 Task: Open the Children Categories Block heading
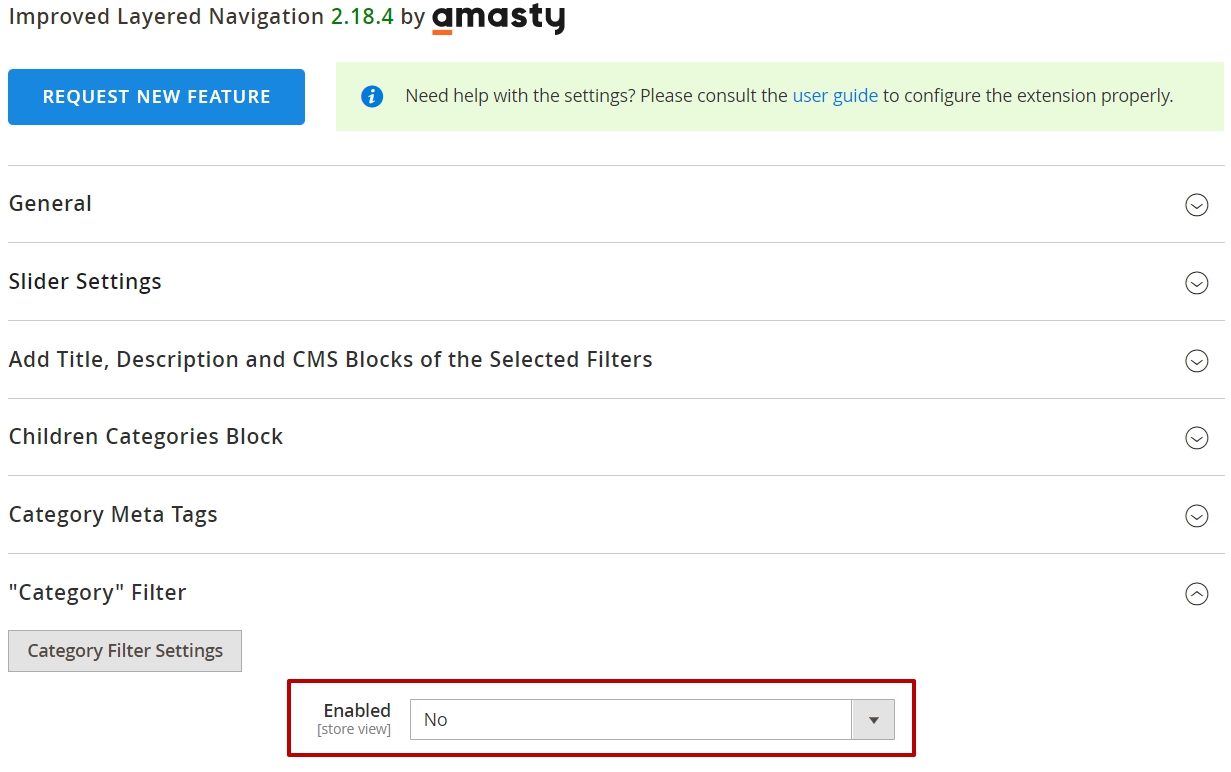146,437
